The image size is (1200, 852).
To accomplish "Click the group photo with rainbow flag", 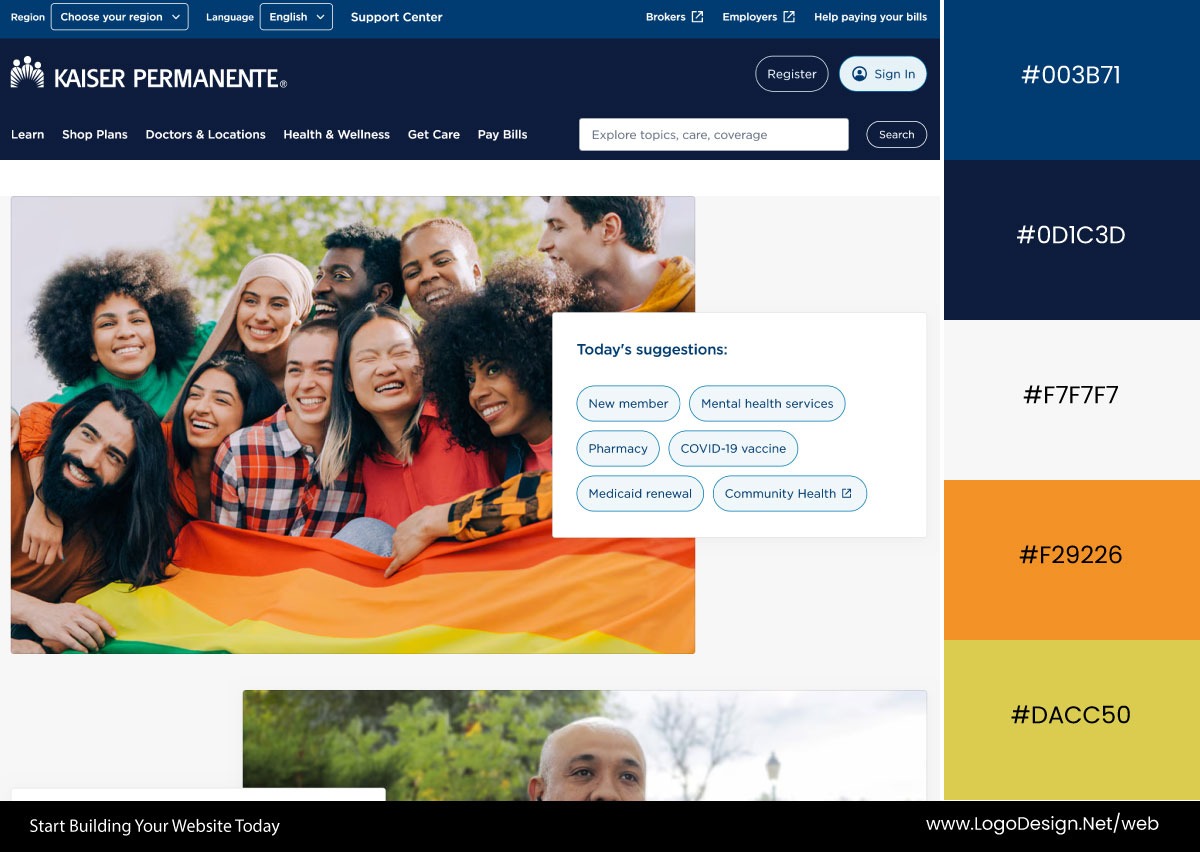I will point(352,425).
